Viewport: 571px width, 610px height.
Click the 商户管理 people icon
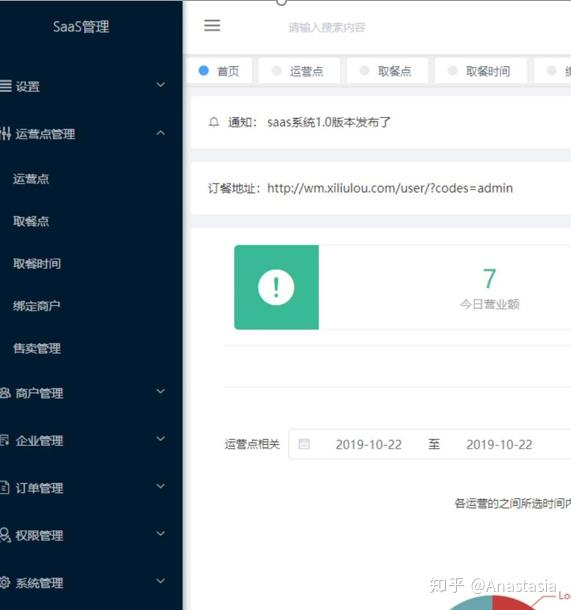(x=5, y=393)
